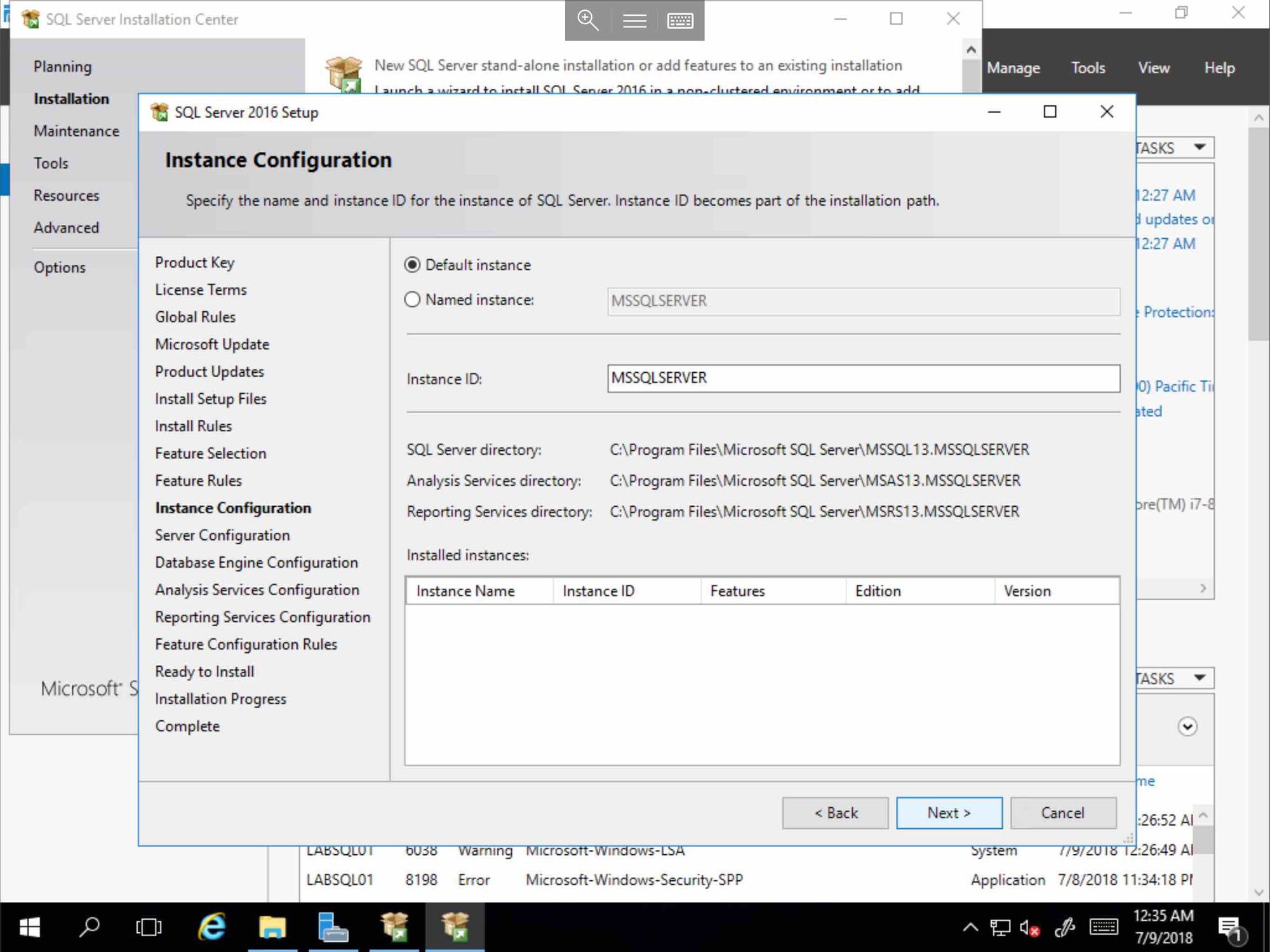This screenshot has width=1270, height=952.
Task: Open the upper TASKS dropdown in Server Manager
Action: coord(1174,147)
